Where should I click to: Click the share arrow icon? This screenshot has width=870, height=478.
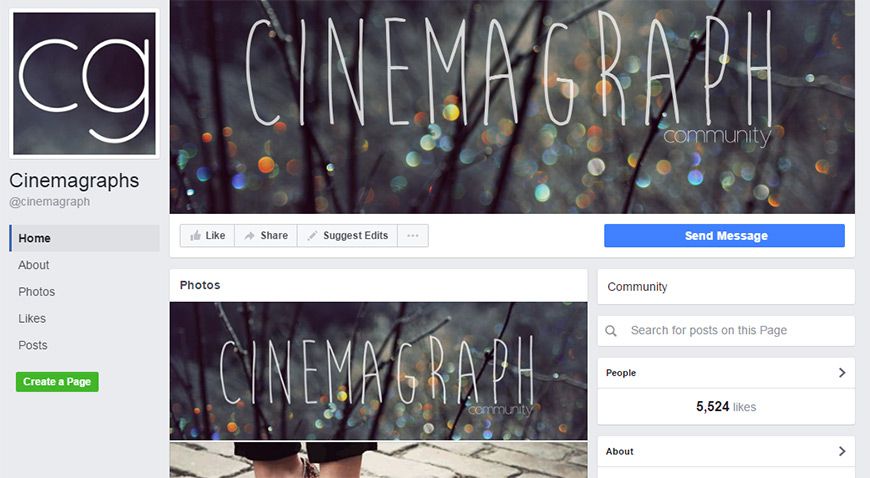point(250,236)
